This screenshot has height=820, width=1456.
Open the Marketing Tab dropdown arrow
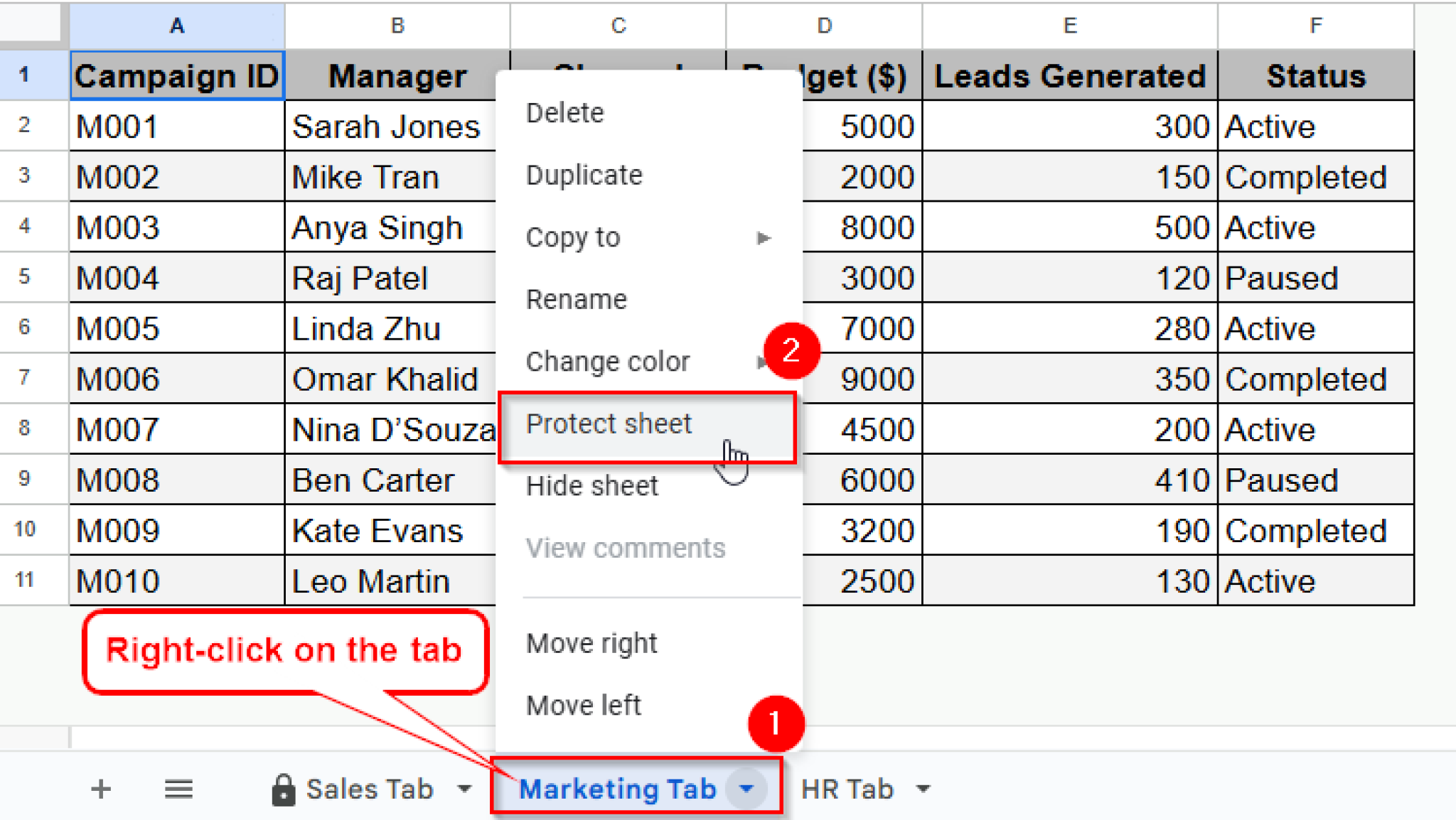coord(746,788)
